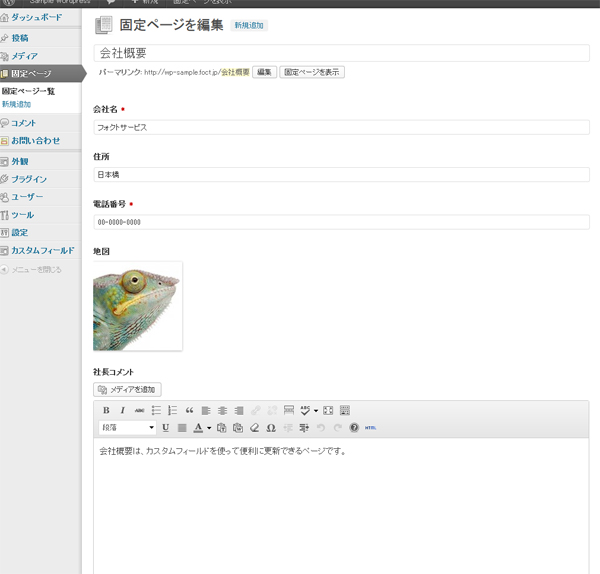Image resolution: width=600 pixels, height=574 pixels.
Task: Open the メディア menu in sidebar
Action: coord(24,55)
